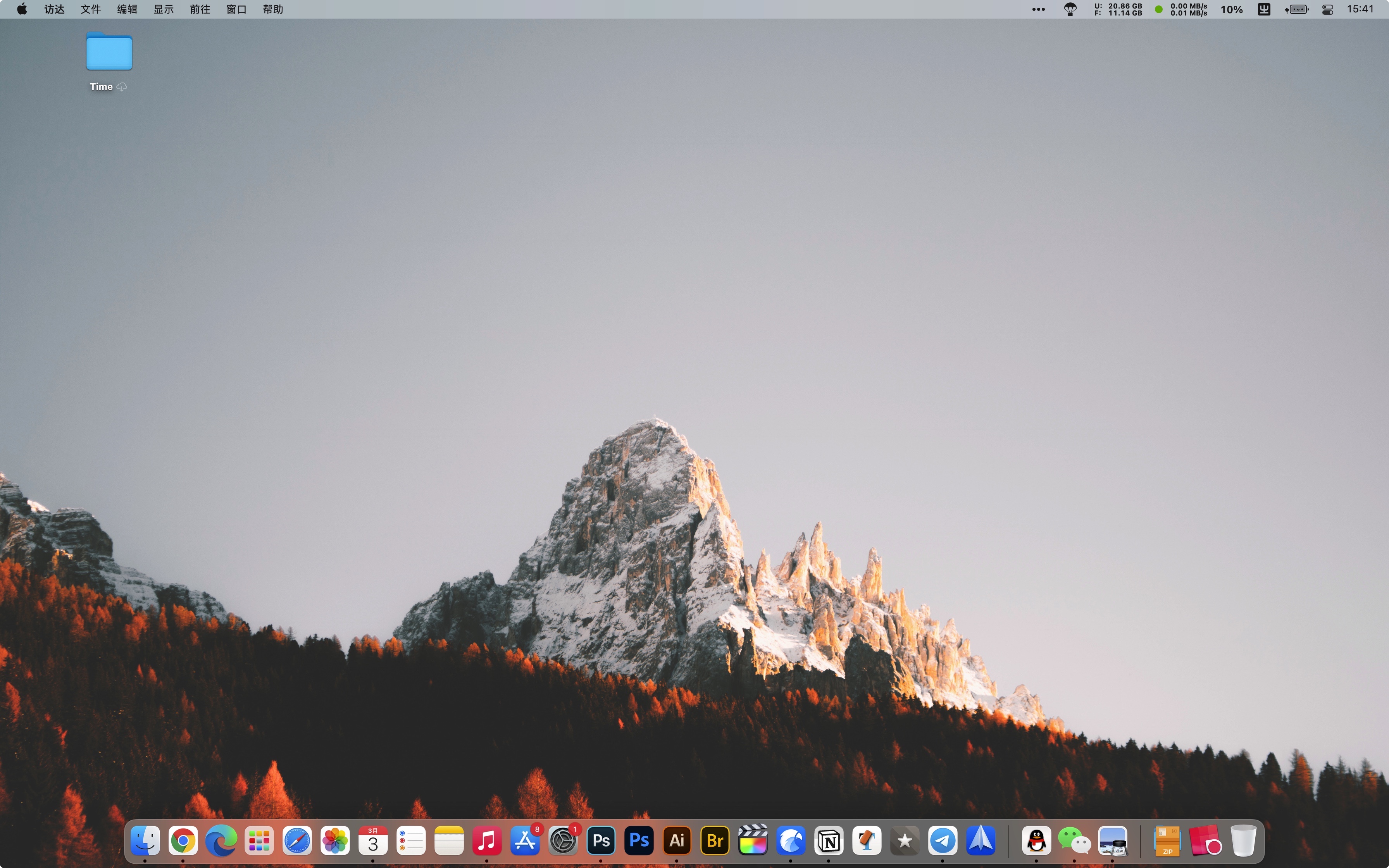Click the iCloud download icon beside the Time folder
This screenshot has width=1389, height=868.
click(122, 87)
